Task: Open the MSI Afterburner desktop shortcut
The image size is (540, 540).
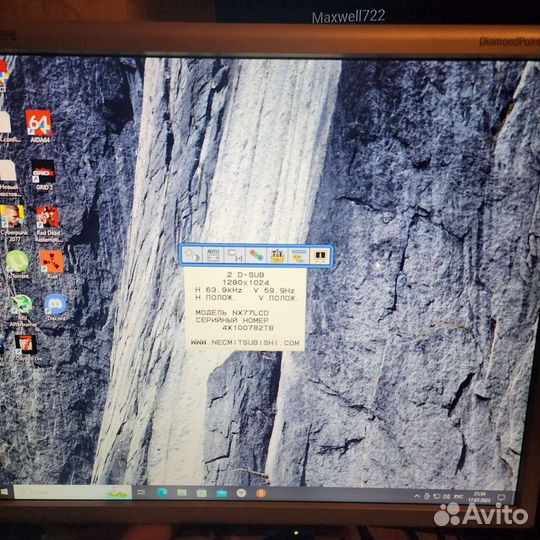Action: [x=22, y=310]
